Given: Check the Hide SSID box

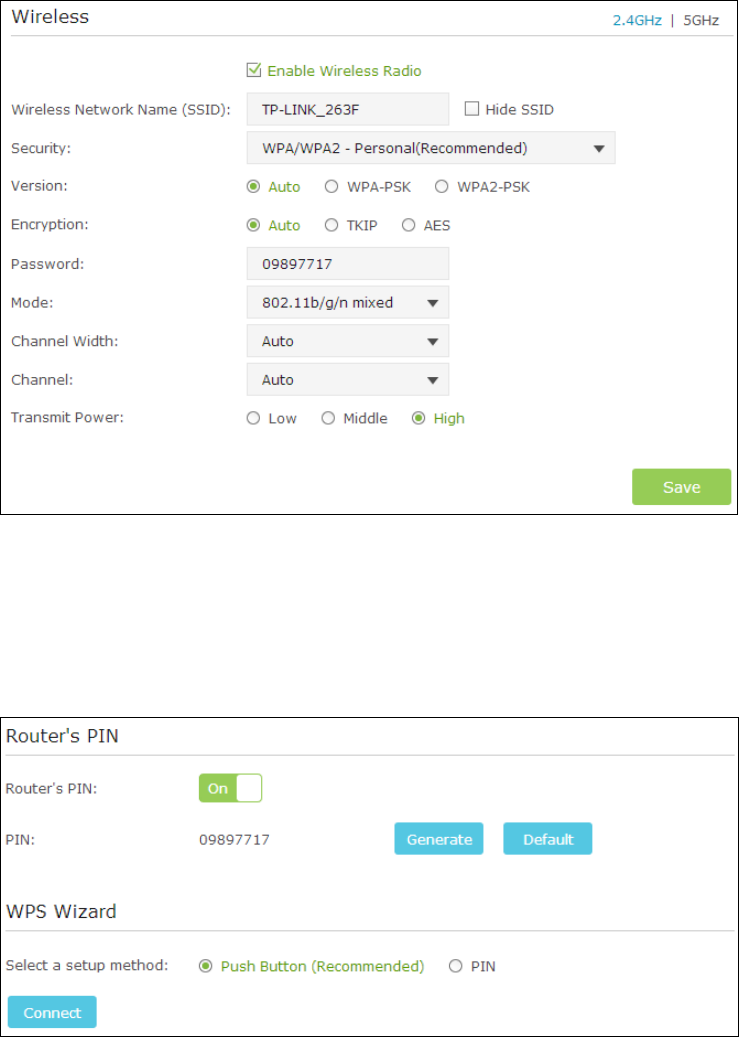Looking at the screenshot, I should pyautogui.click(x=471, y=109).
